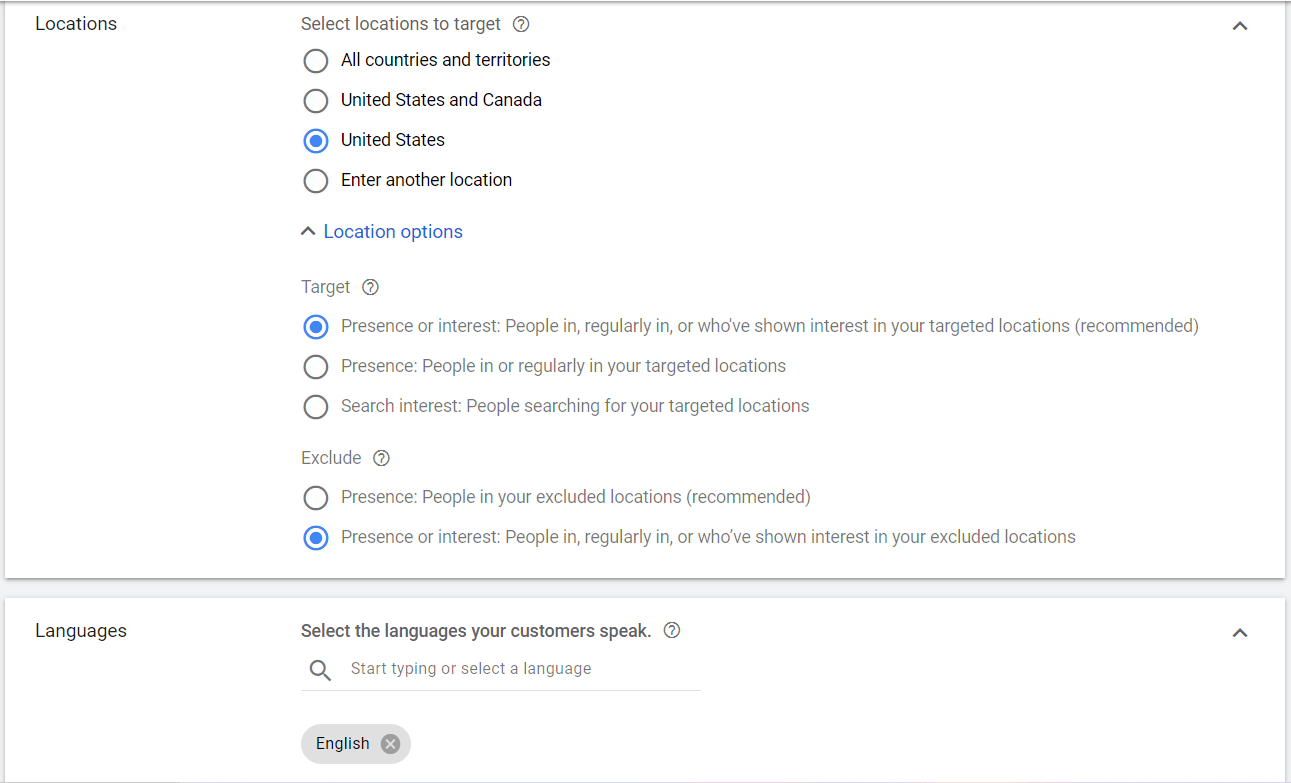The image size is (1291, 783).
Task: Open the help tooltip for location targeting
Action: pos(521,24)
